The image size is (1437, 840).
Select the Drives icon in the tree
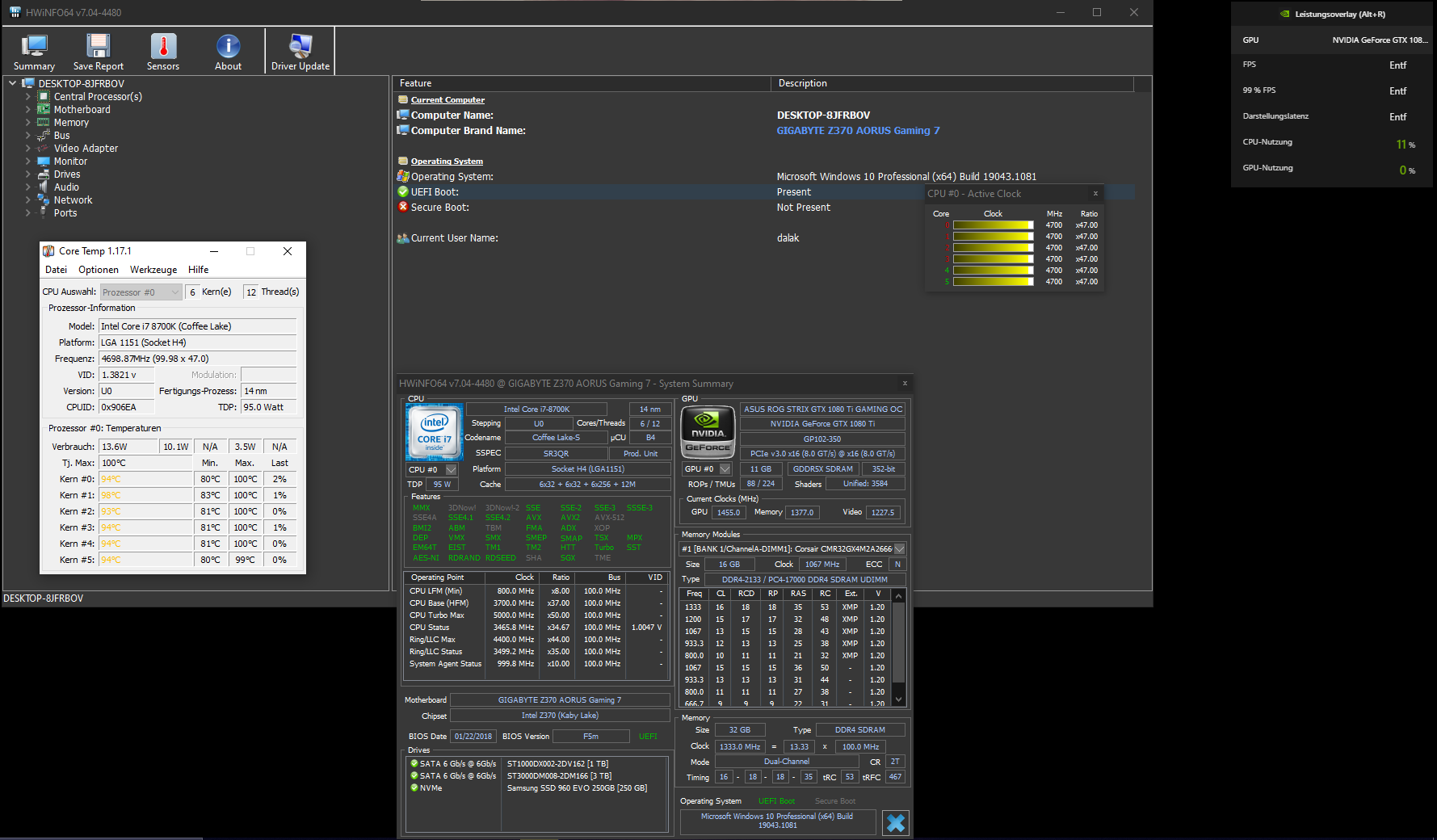click(x=44, y=174)
